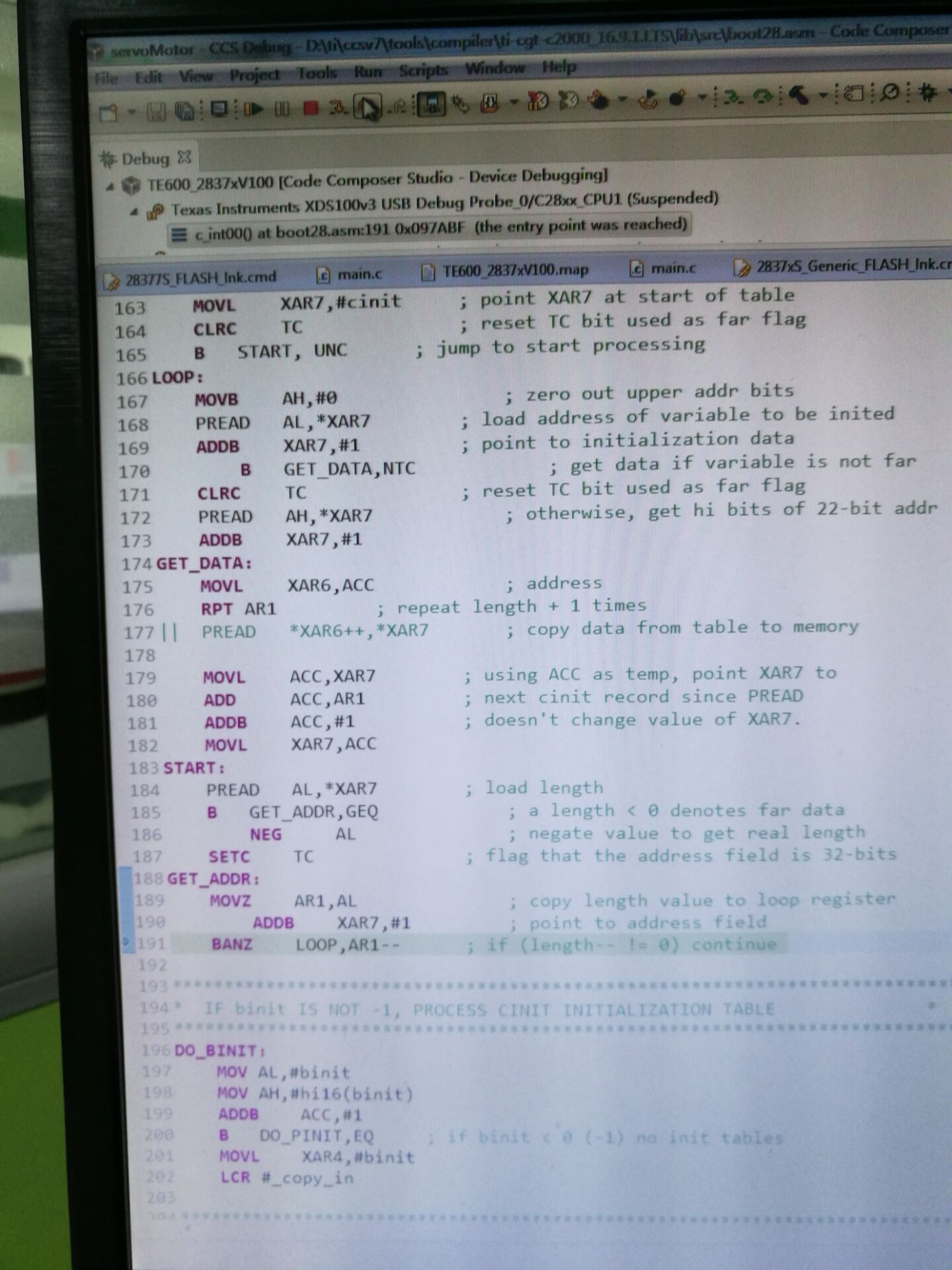The height and width of the screenshot is (1270, 952).
Task: Click the 'DO_BINIT:' label on line 196
Action: tap(219, 1051)
